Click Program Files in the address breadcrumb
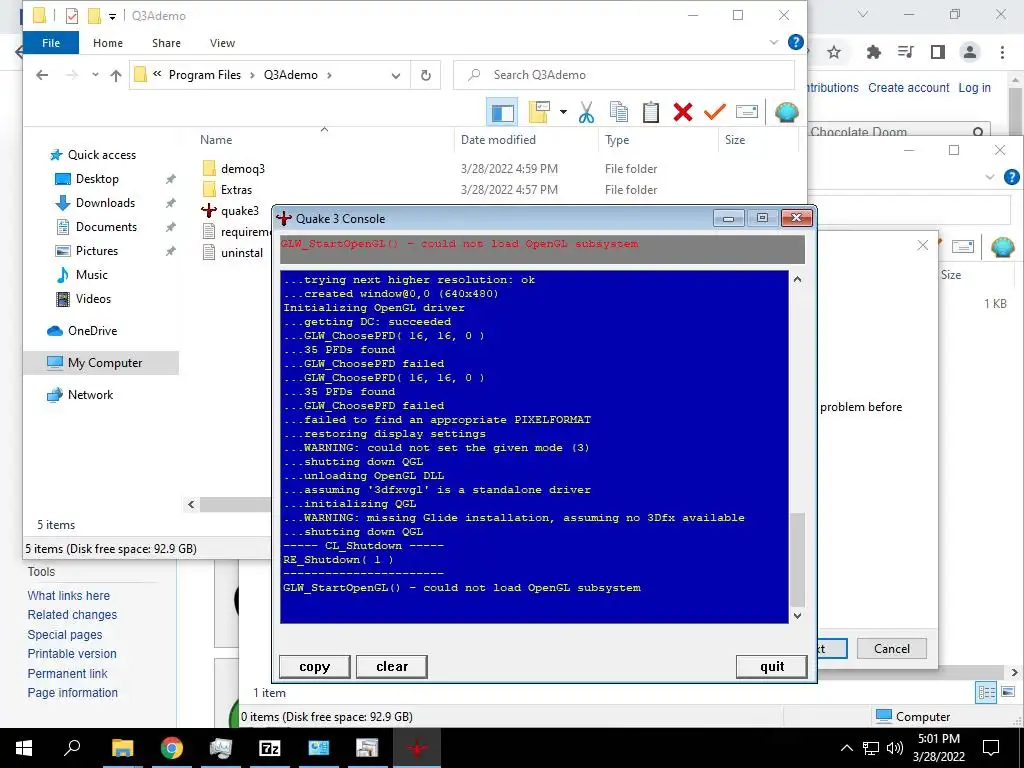Screen dimensions: 1024x768 [204, 75]
